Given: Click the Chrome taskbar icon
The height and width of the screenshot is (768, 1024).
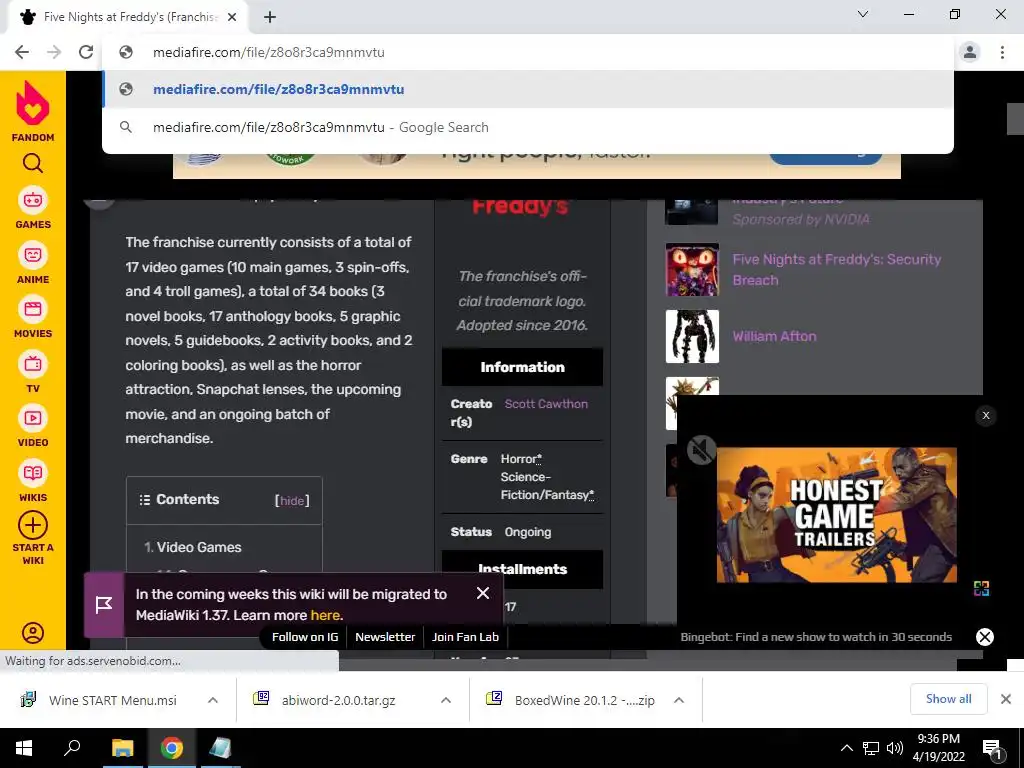Looking at the screenshot, I should coord(172,748).
